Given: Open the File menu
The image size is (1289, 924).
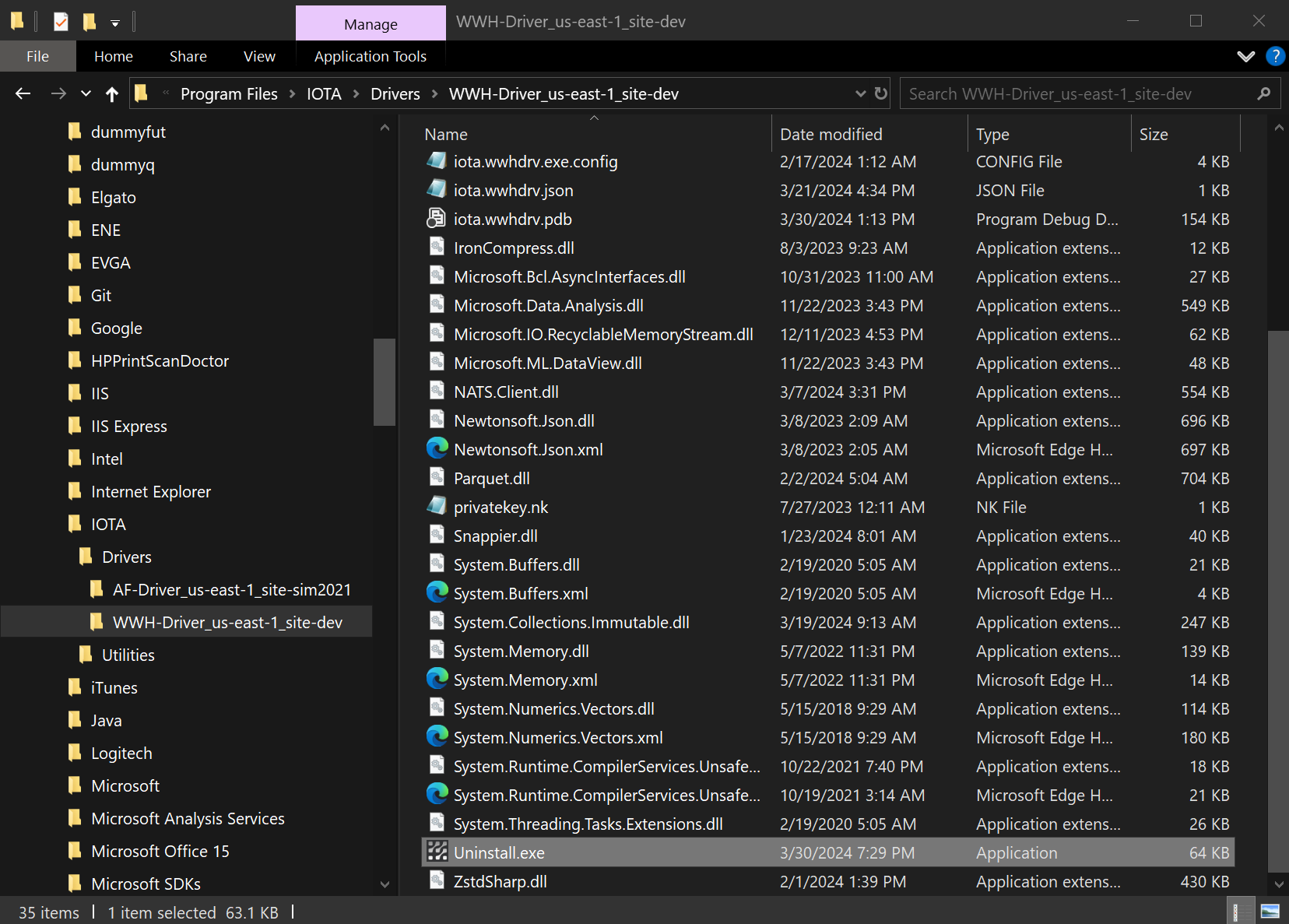Looking at the screenshot, I should pos(37,56).
